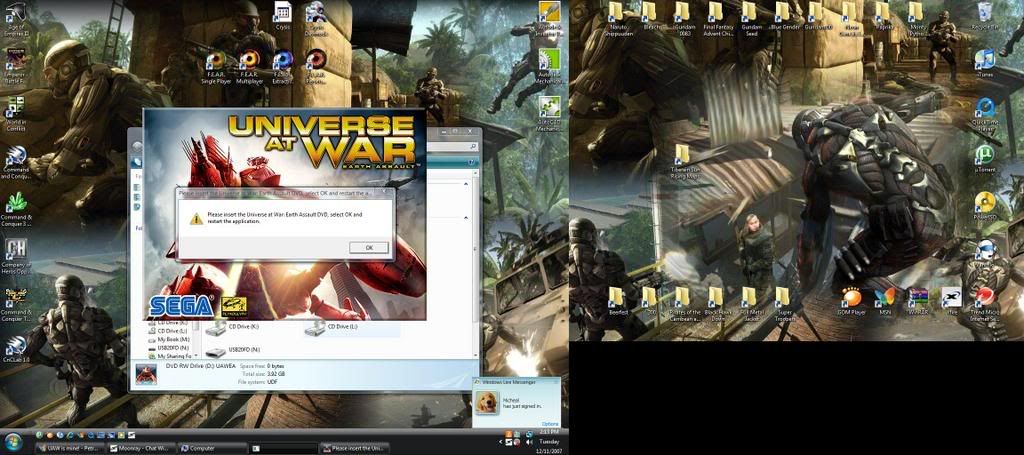Switch to the Computer taskbar window

[x=212, y=448]
